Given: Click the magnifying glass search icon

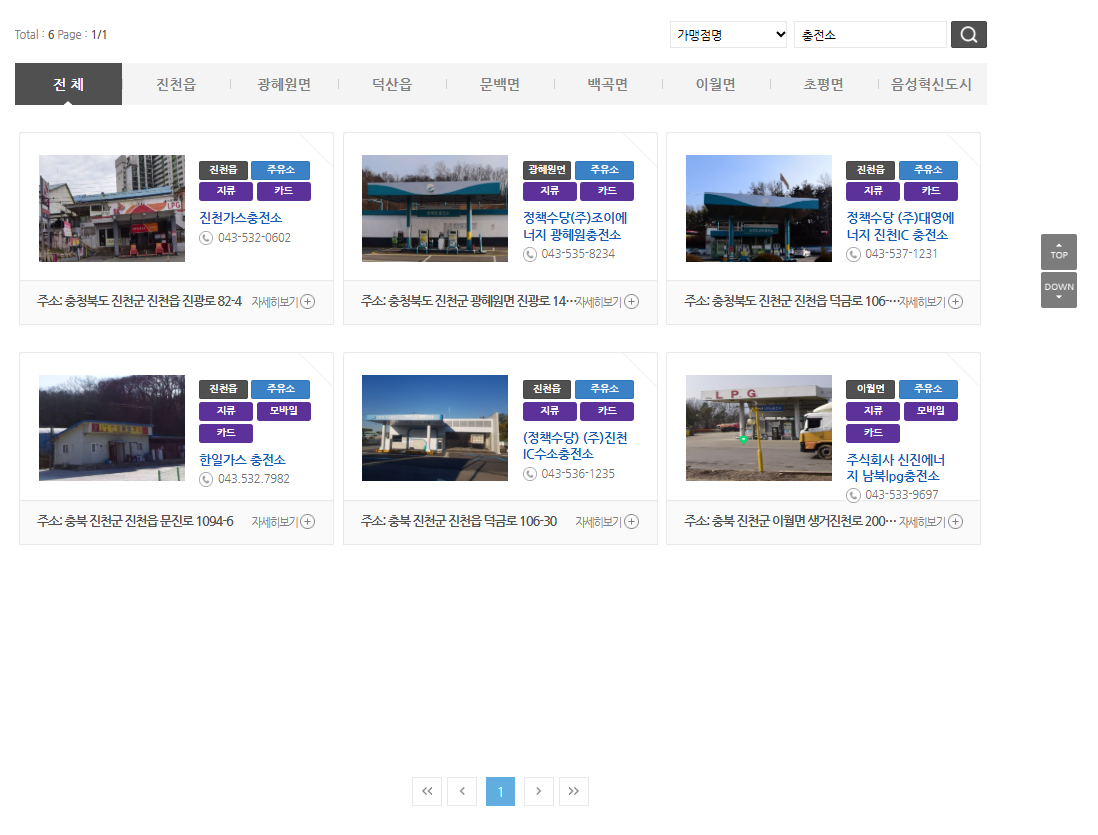Looking at the screenshot, I should coord(967,34).
